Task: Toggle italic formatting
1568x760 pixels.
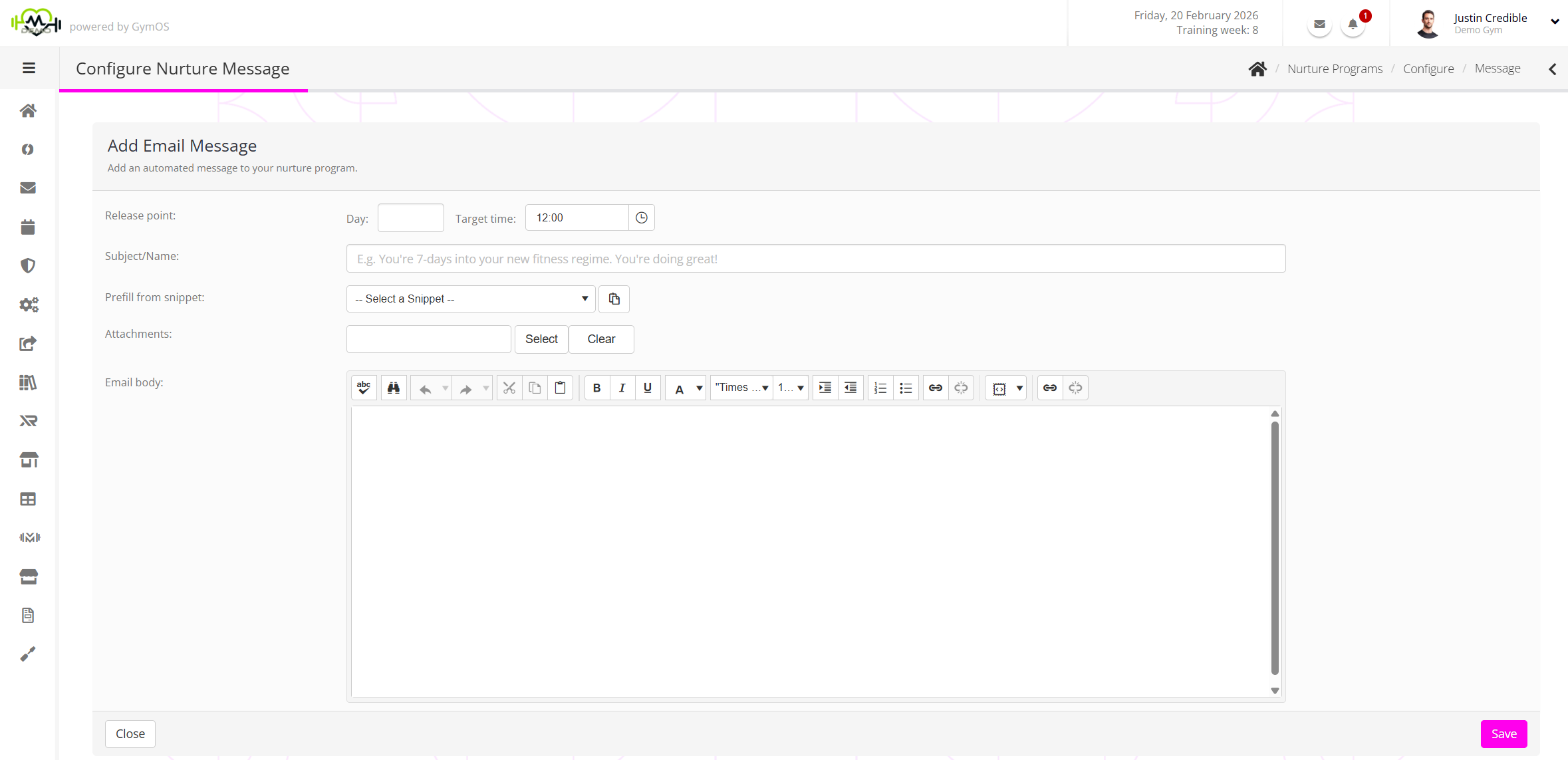Action: click(x=622, y=388)
